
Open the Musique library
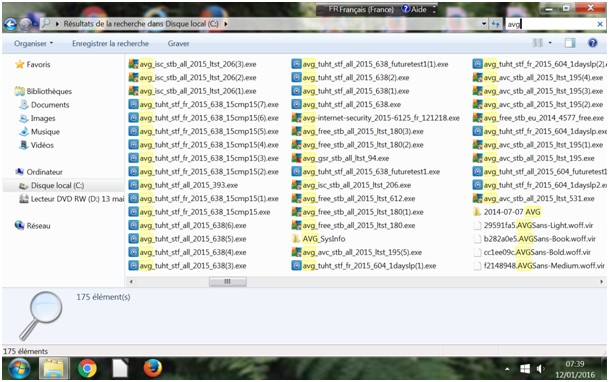click(x=40, y=132)
